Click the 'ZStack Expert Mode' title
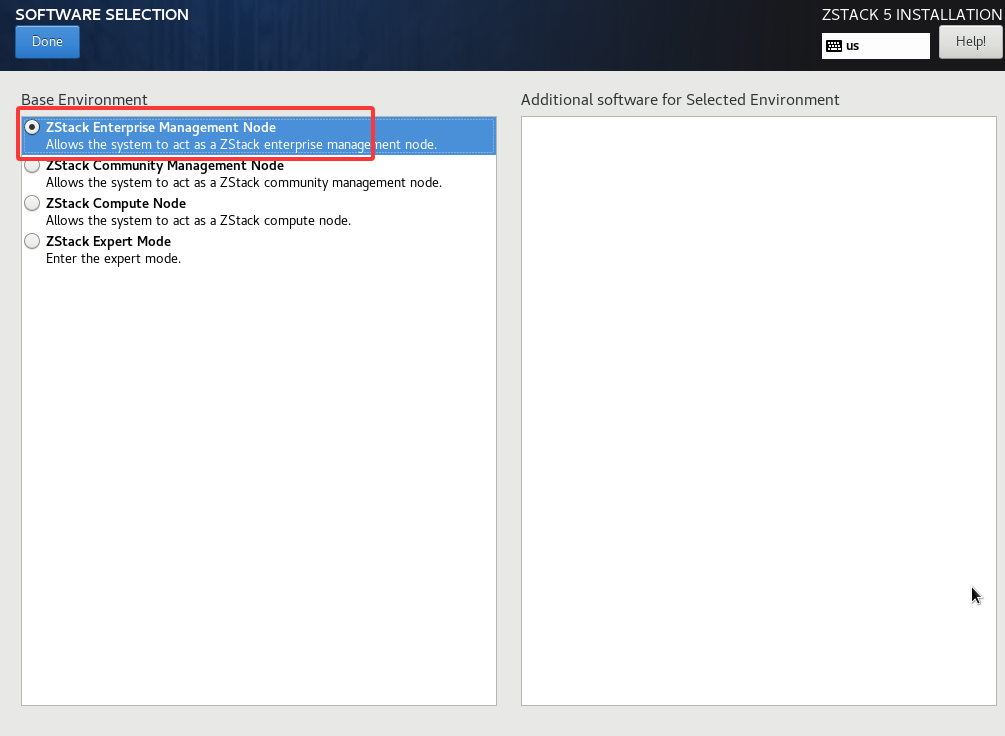The height and width of the screenshot is (736, 1005). pos(108,241)
